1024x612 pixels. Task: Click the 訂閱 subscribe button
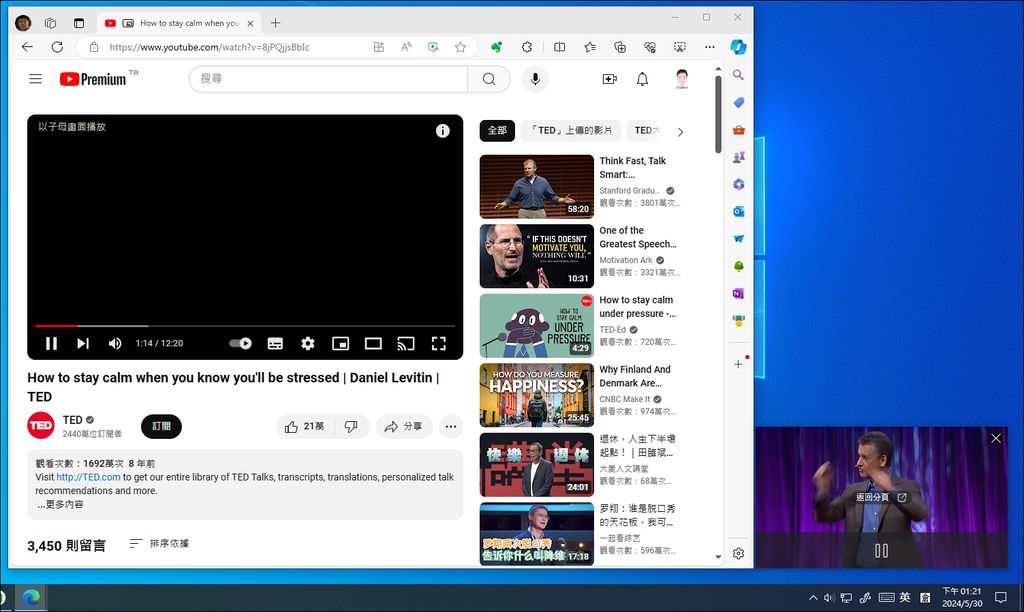pyautogui.click(x=161, y=426)
